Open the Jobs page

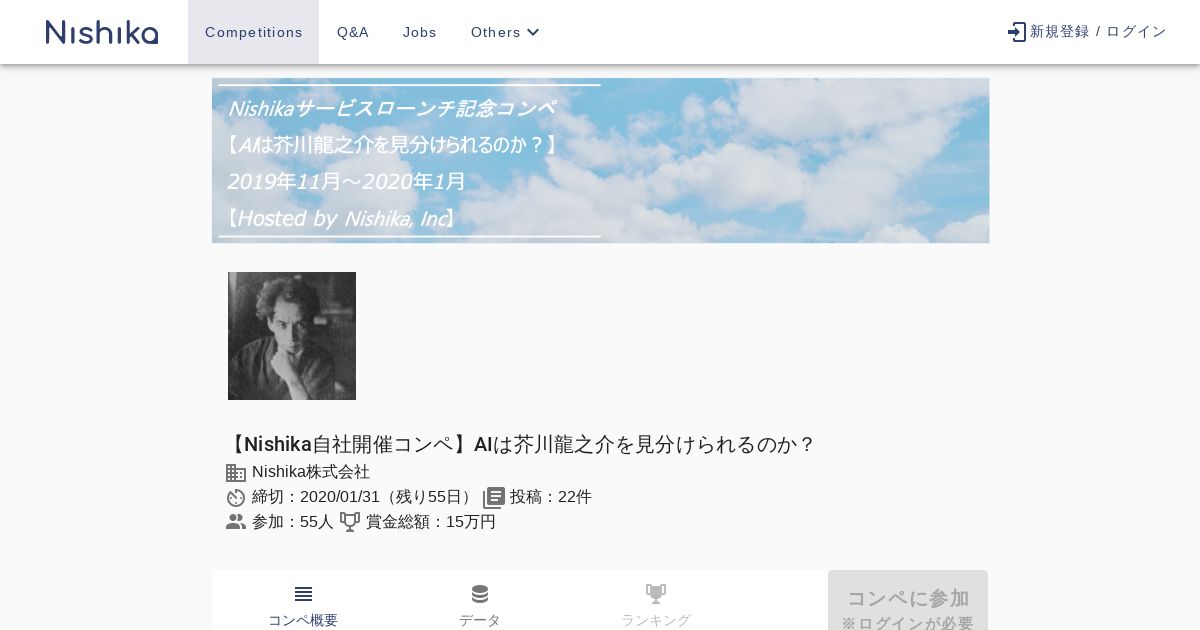point(420,32)
